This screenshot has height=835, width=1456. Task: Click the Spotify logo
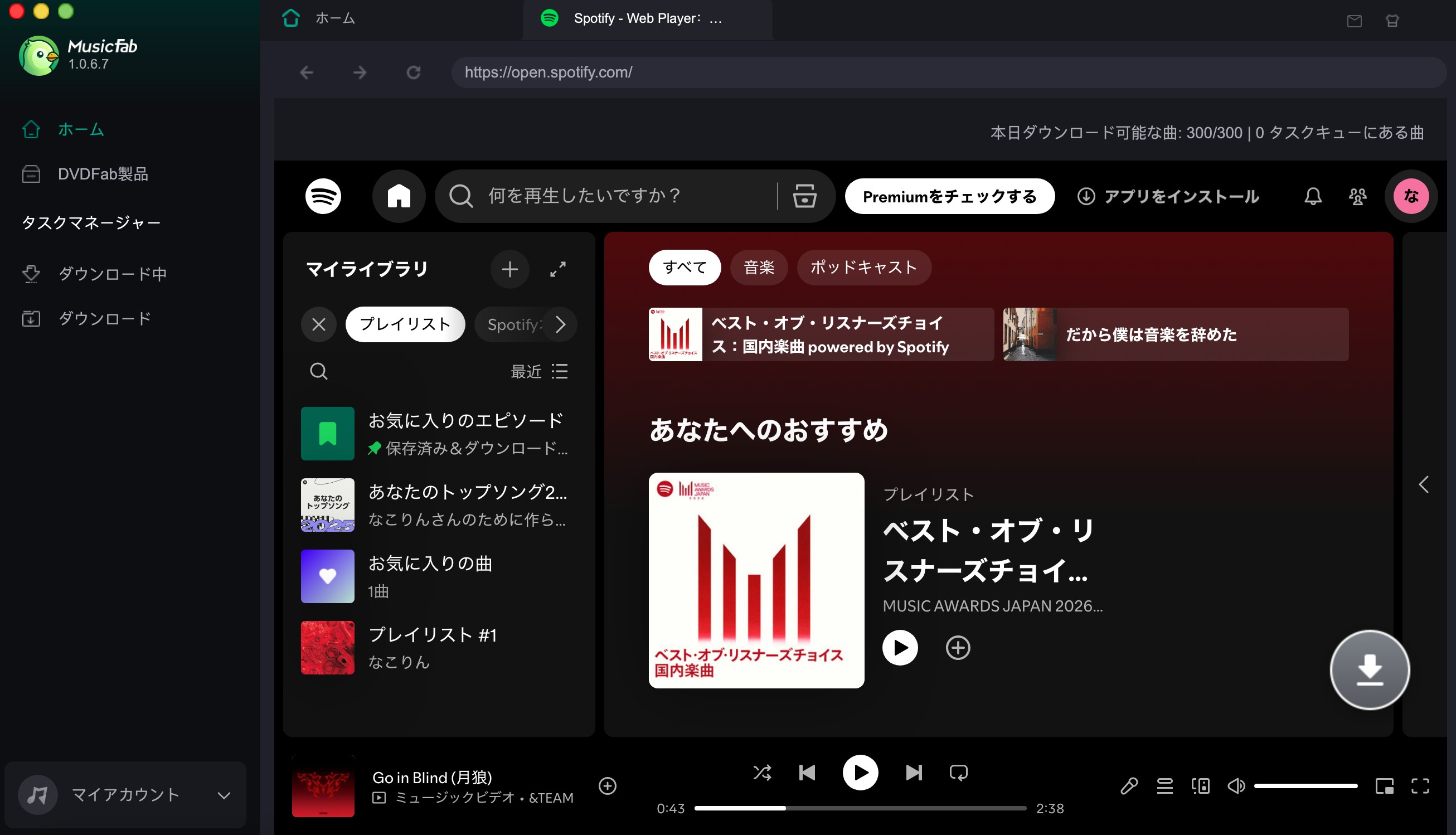[x=323, y=196]
